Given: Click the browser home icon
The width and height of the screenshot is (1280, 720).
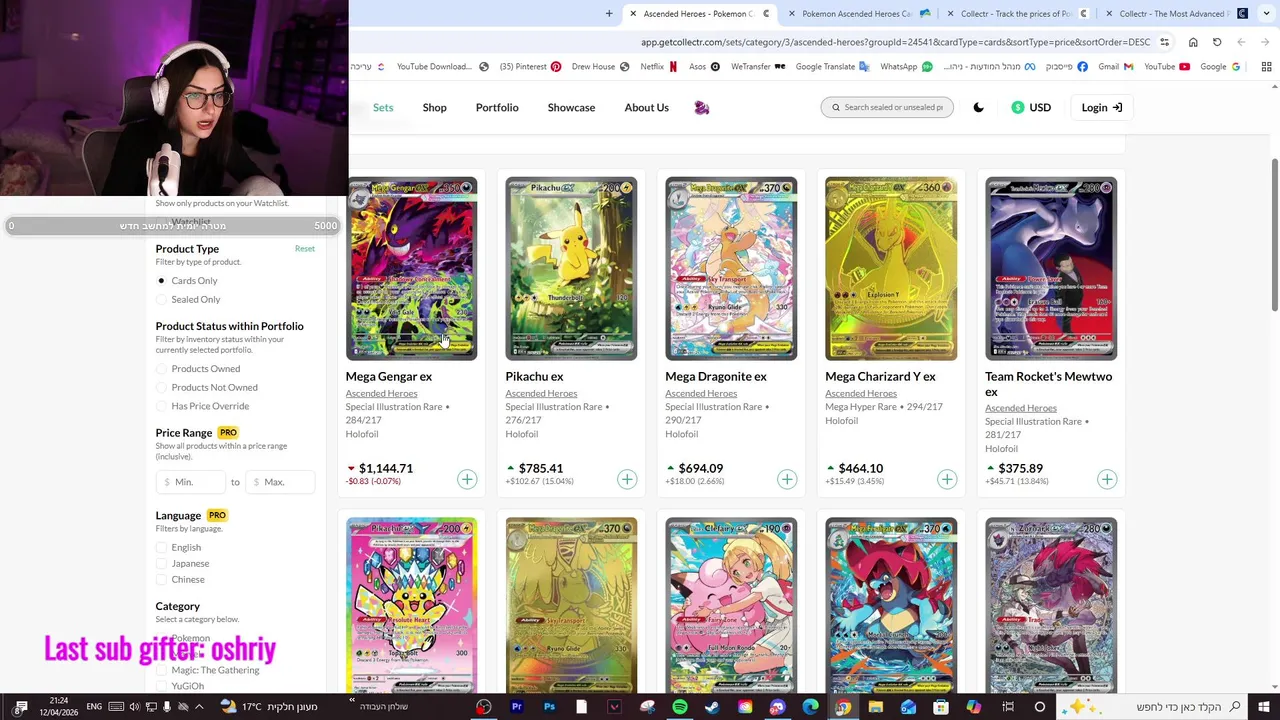Looking at the screenshot, I should (1193, 42).
